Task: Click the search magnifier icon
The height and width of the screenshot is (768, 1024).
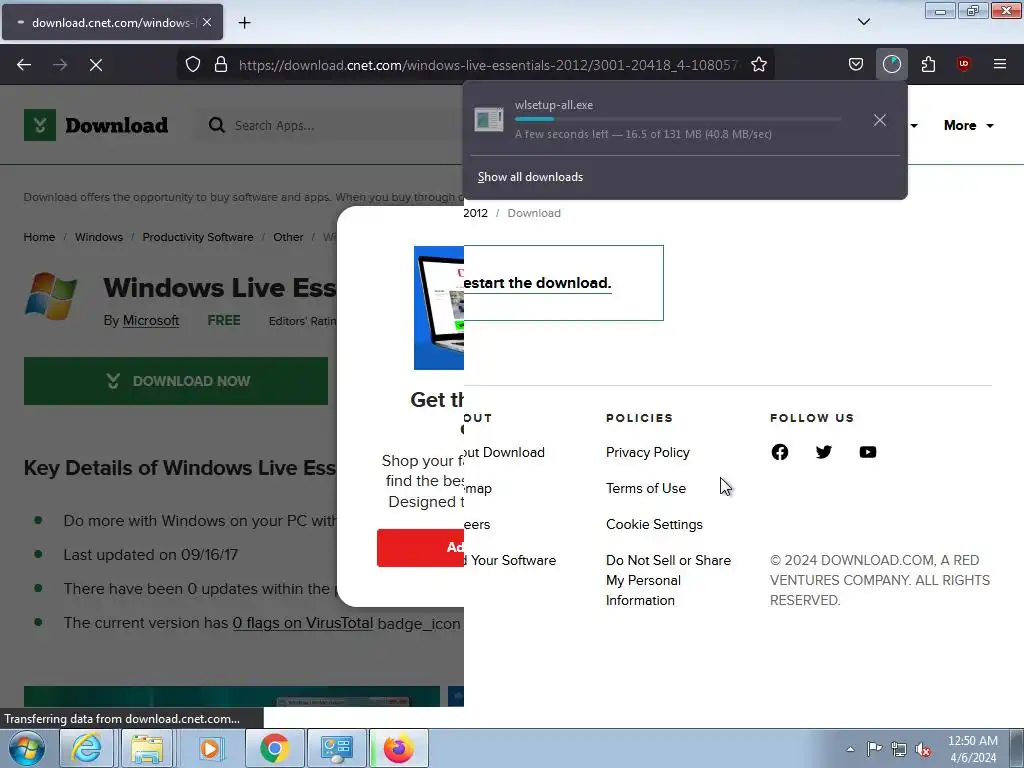Action: pyautogui.click(x=216, y=125)
